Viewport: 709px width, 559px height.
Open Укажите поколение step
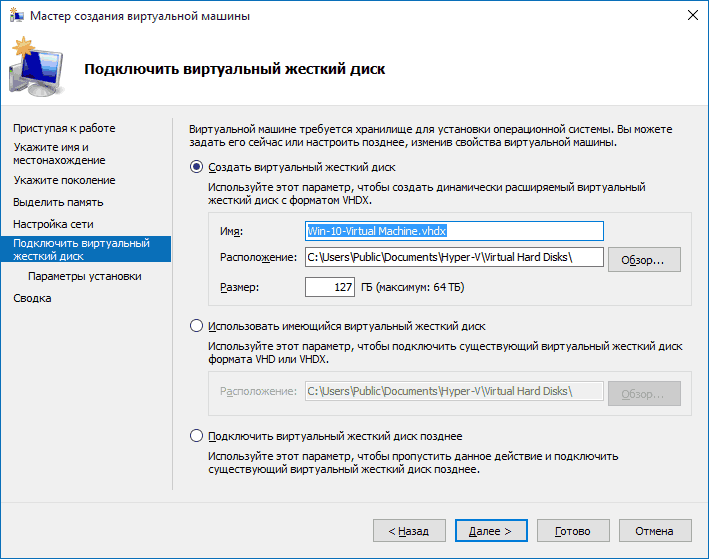tap(64, 180)
